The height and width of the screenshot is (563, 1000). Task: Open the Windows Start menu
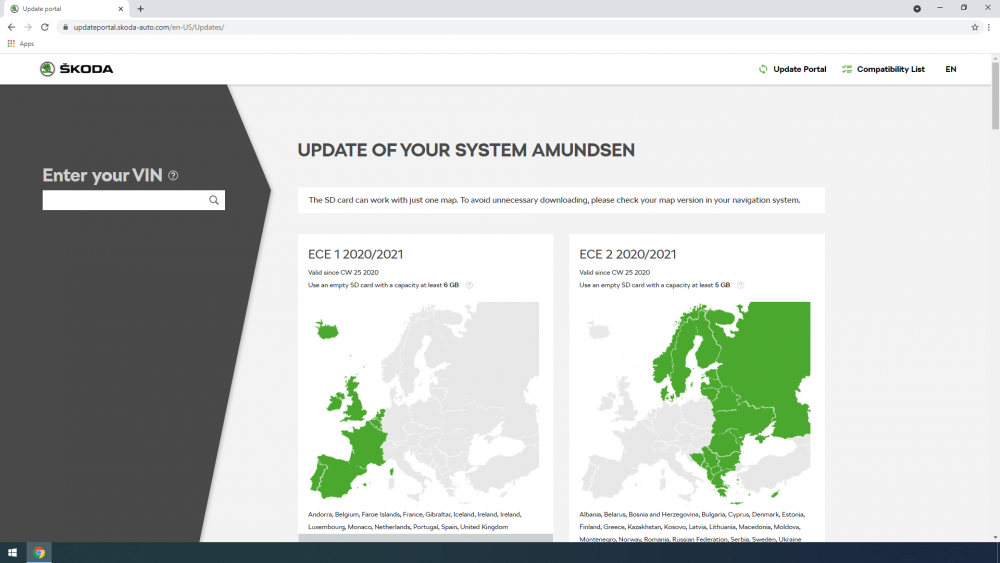tap(12, 553)
